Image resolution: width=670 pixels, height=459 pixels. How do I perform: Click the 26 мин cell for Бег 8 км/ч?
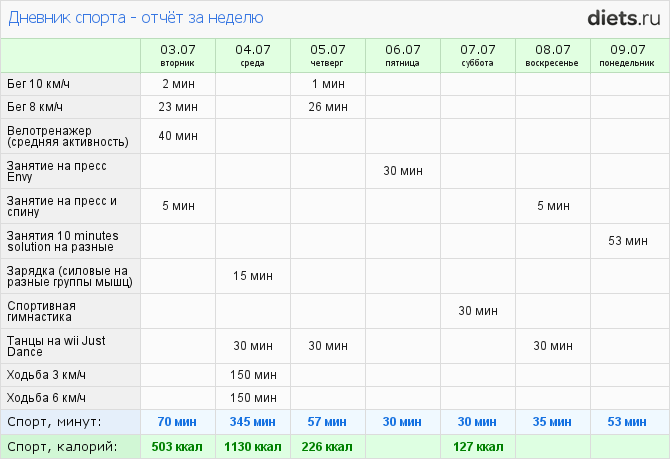[327, 107]
